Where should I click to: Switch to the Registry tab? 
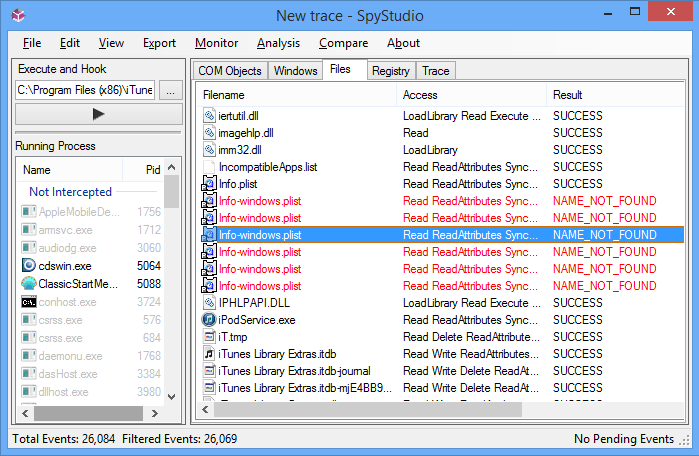coord(391,71)
